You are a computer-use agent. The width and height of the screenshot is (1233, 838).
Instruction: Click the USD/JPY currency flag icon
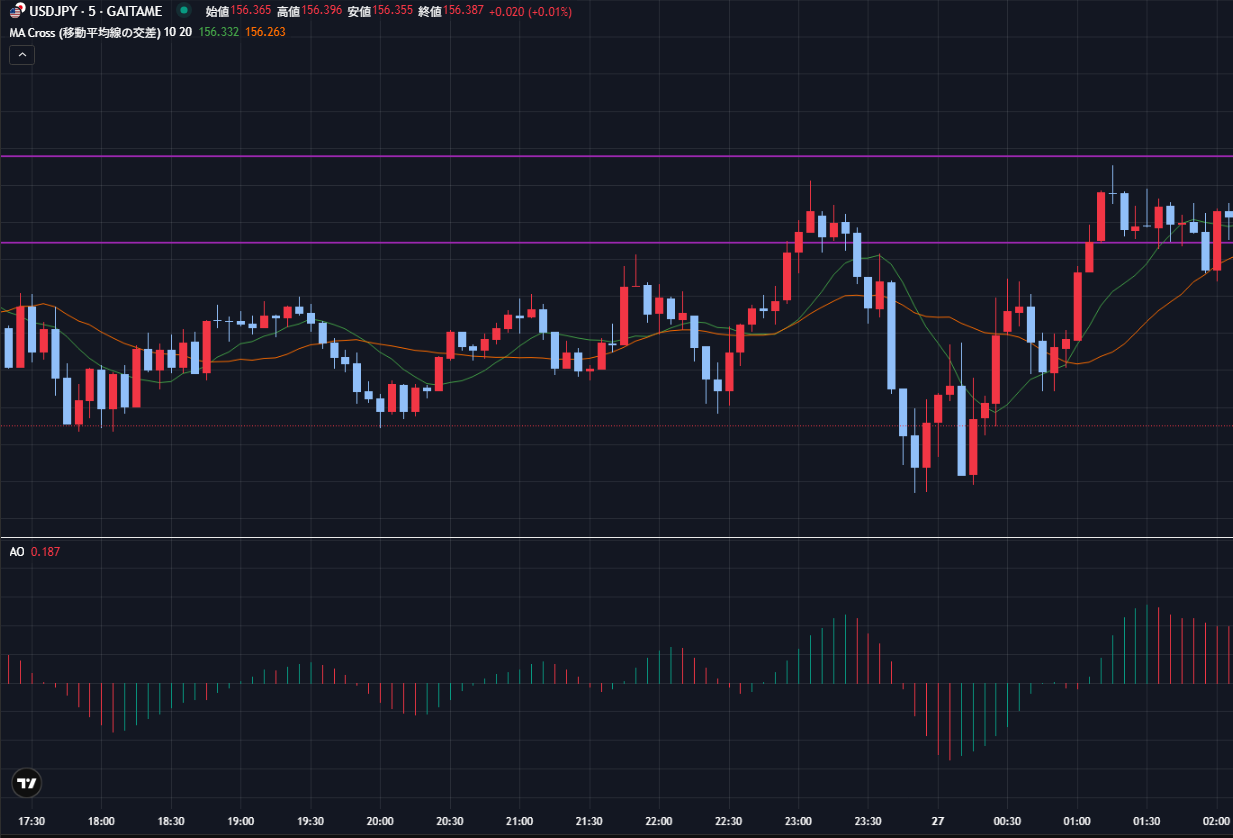18,10
